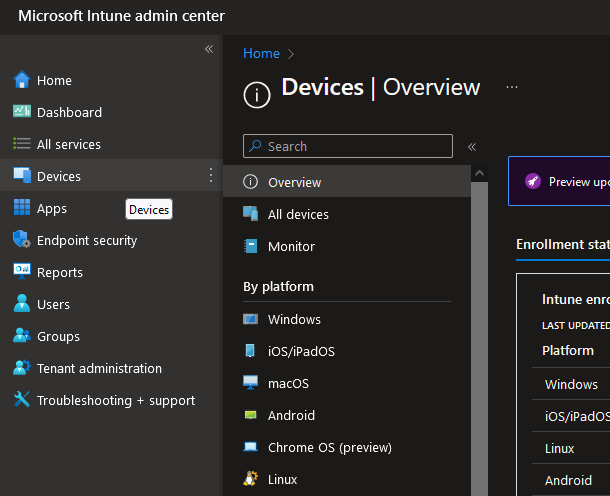Screen dimensions: 610x496
Task: Click the Reports monitor icon
Action: pos(22,271)
